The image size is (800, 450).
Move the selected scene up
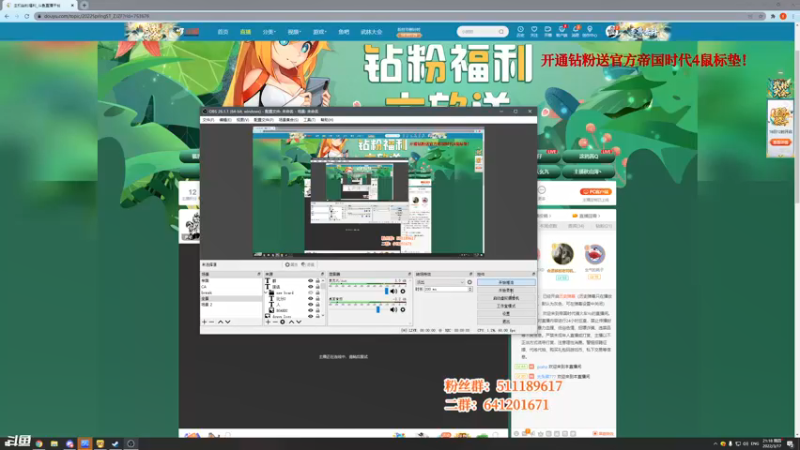click(220, 322)
